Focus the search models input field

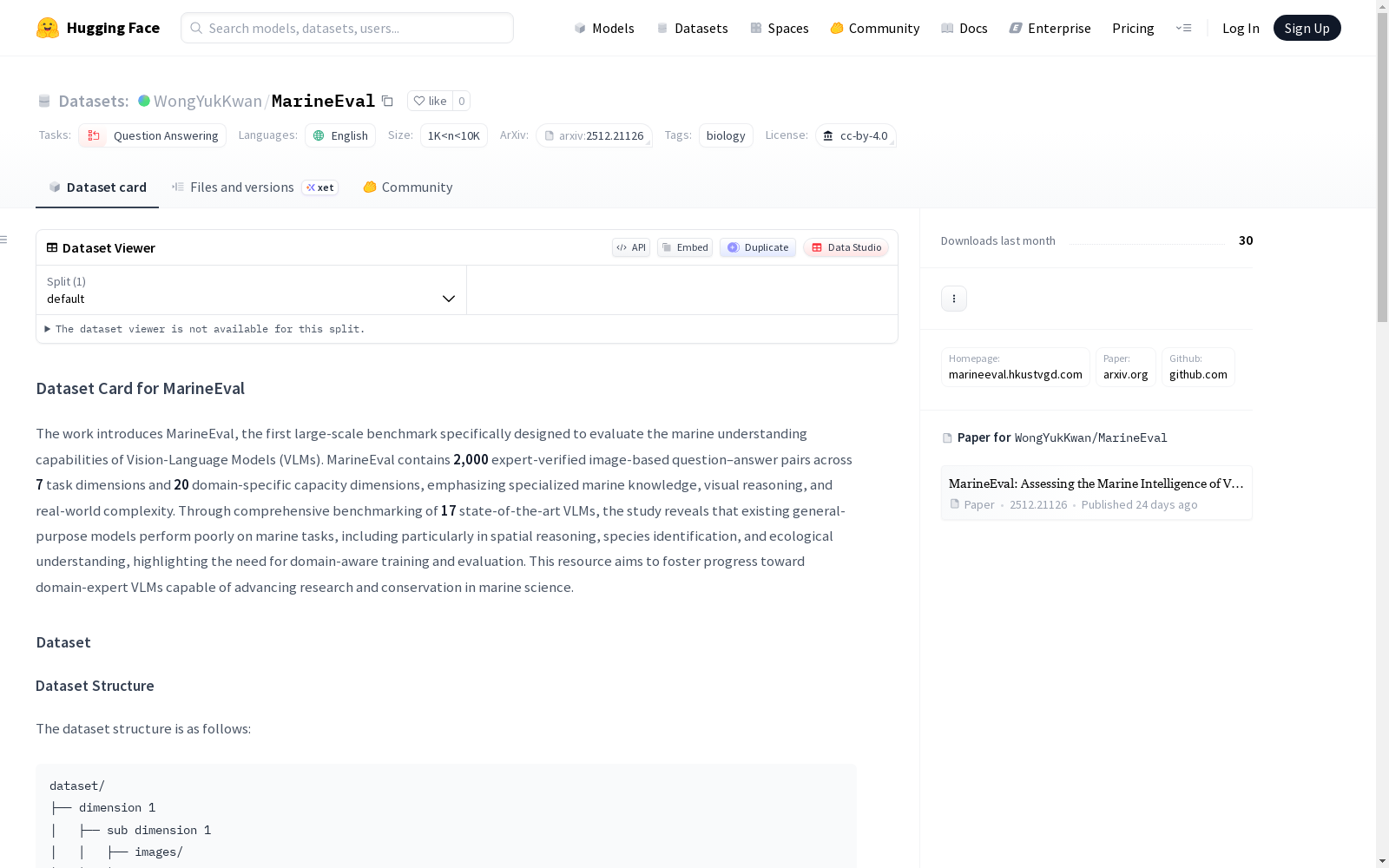[x=347, y=28]
